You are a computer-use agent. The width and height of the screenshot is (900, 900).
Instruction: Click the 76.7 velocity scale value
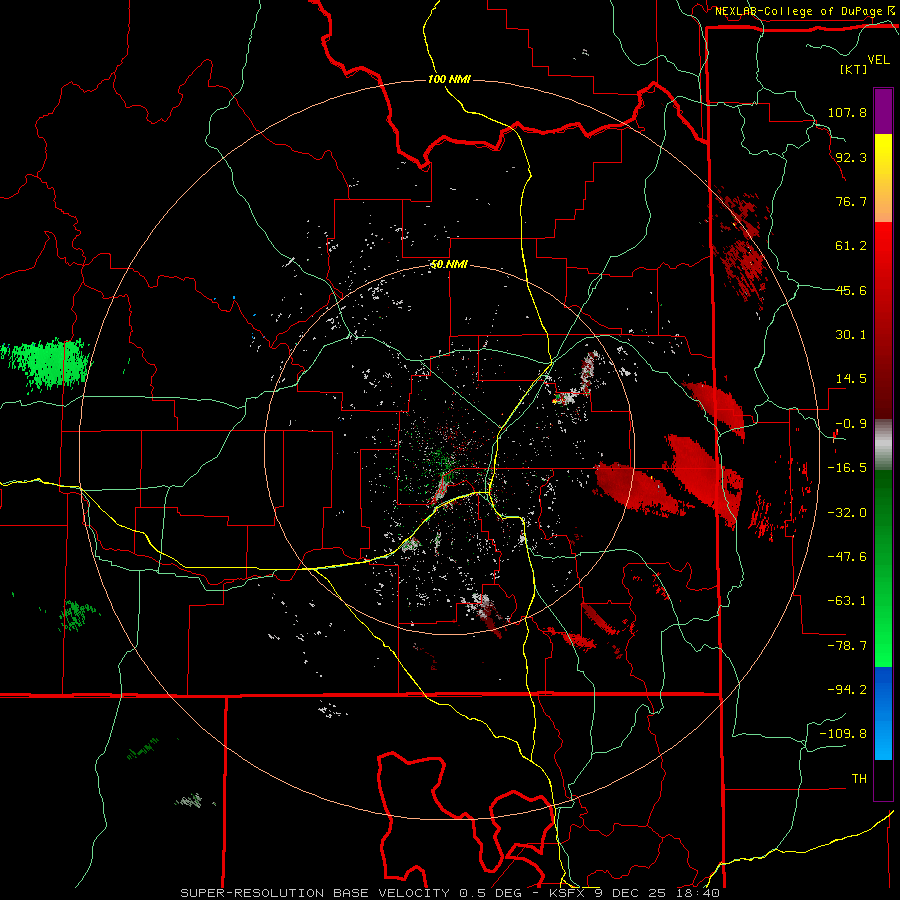[x=851, y=201]
